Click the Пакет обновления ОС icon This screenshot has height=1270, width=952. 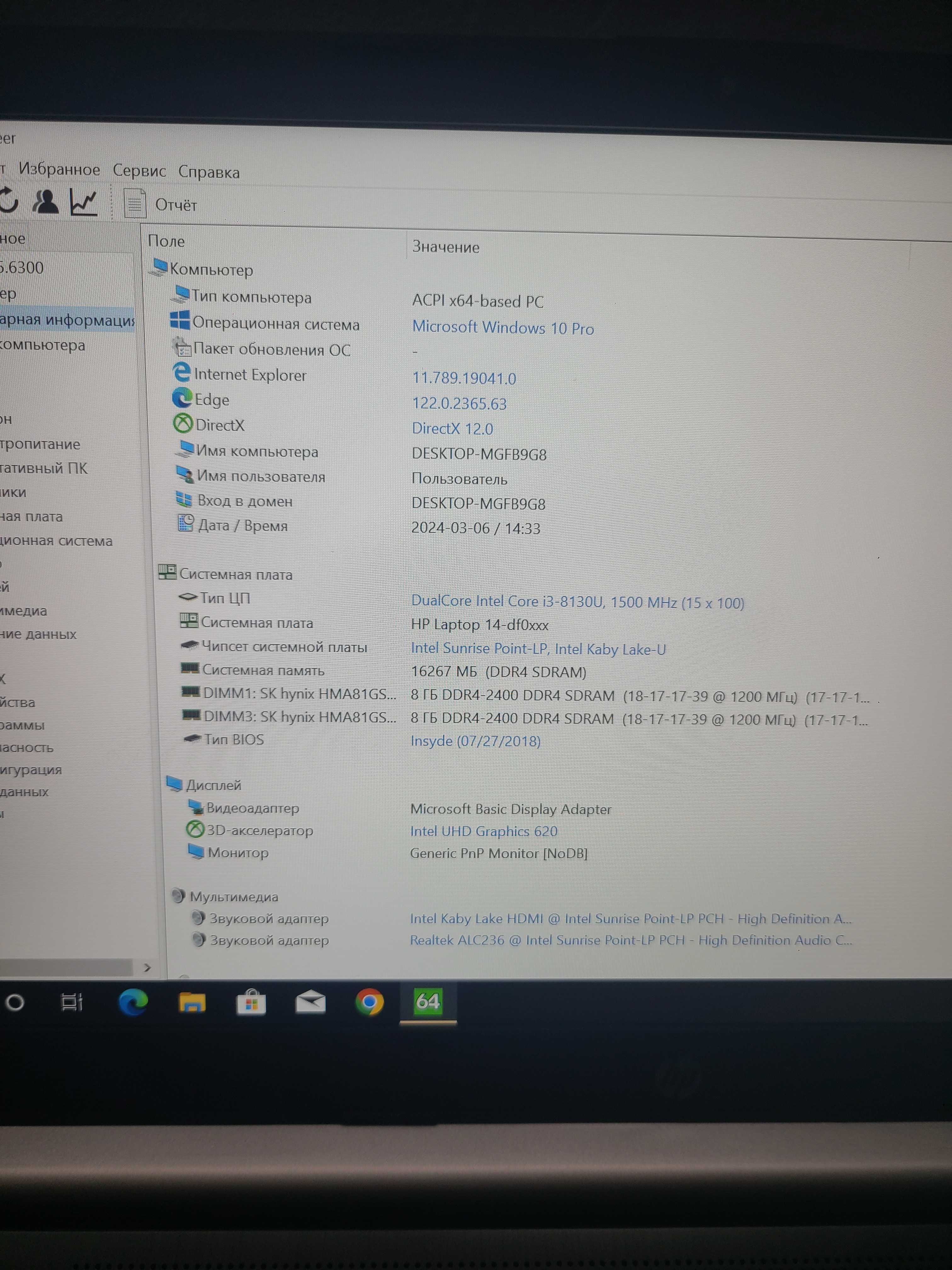click(x=182, y=347)
